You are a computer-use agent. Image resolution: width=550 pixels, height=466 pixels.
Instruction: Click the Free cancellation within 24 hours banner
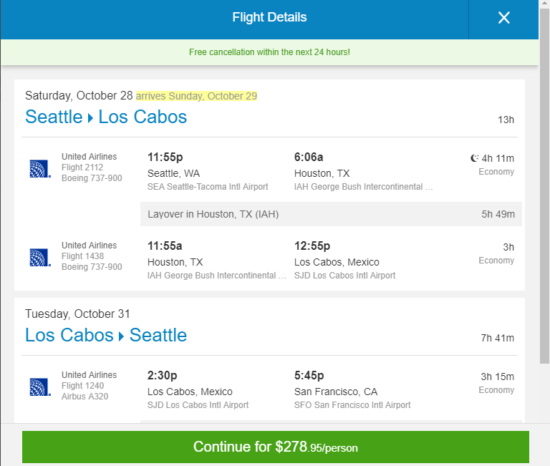pos(269,52)
